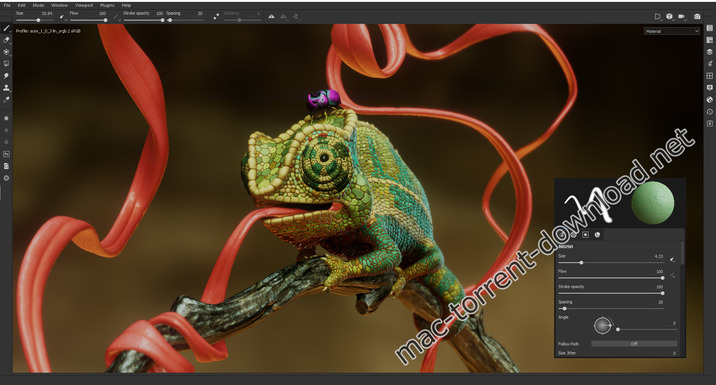Adjust the top toolbar Flow slider

click(x=88, y=20)
